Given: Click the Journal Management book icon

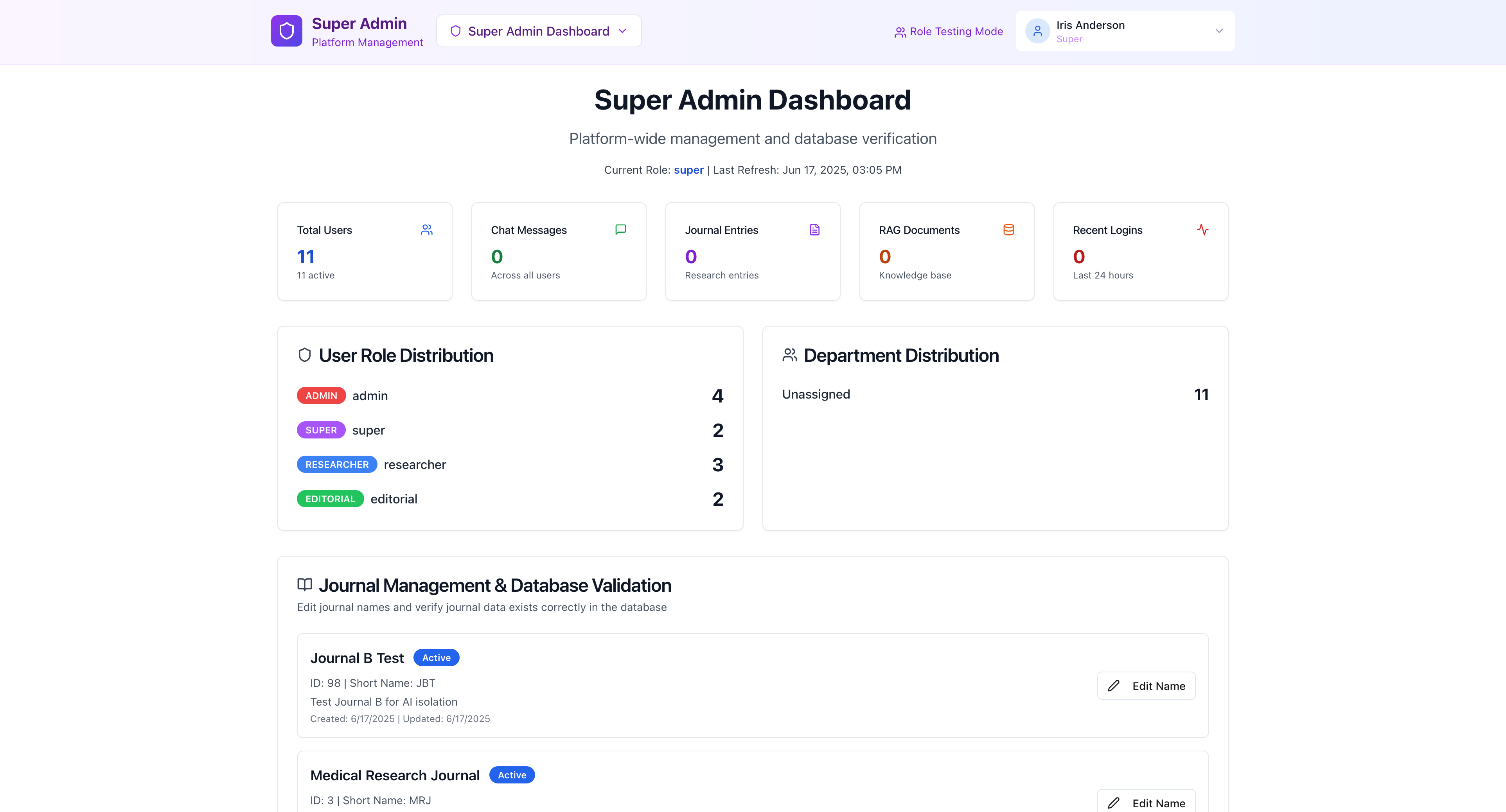Looking at the screenshot, I should (305, 585).
